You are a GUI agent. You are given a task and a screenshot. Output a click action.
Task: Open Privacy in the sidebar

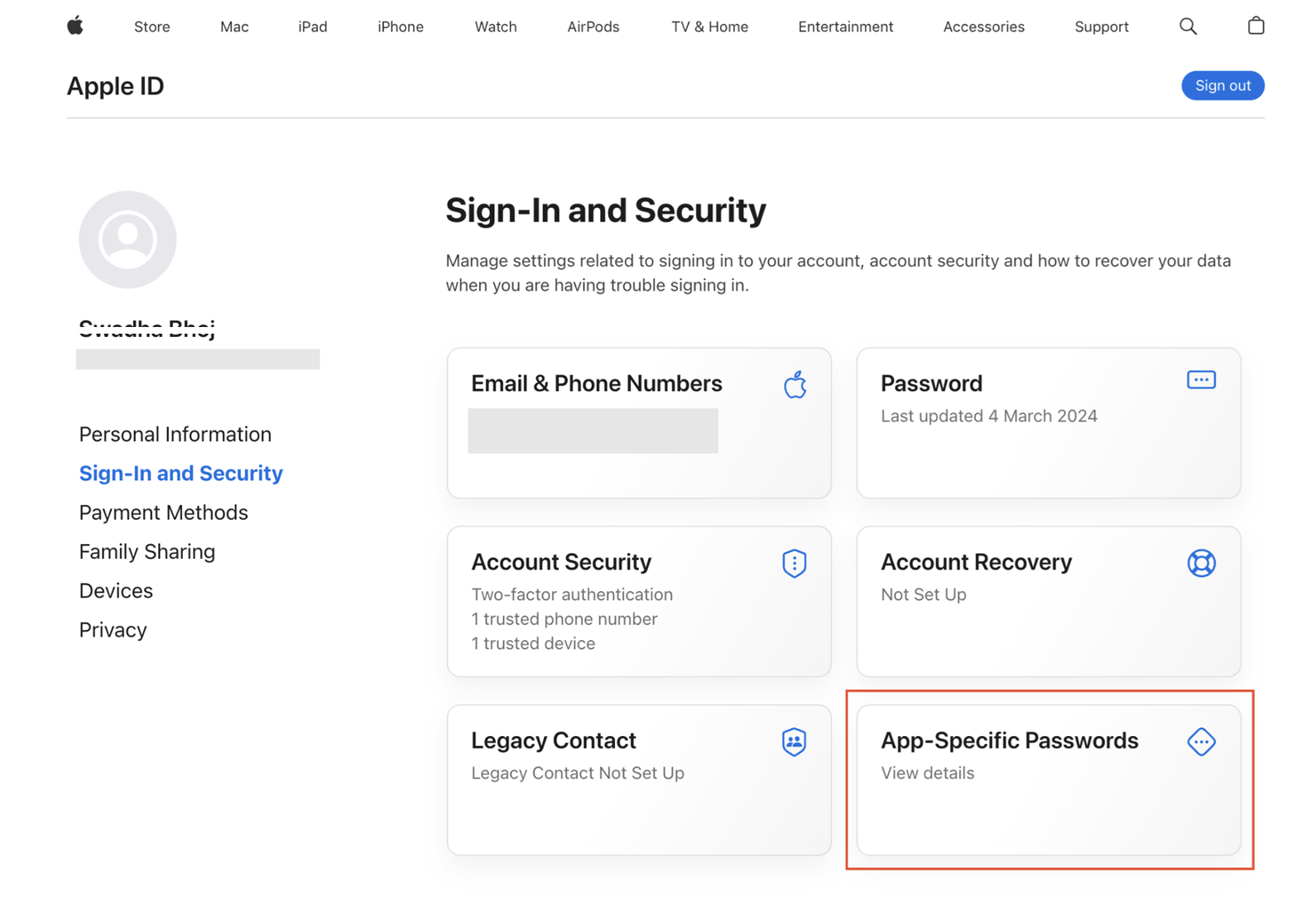[113, 630]
